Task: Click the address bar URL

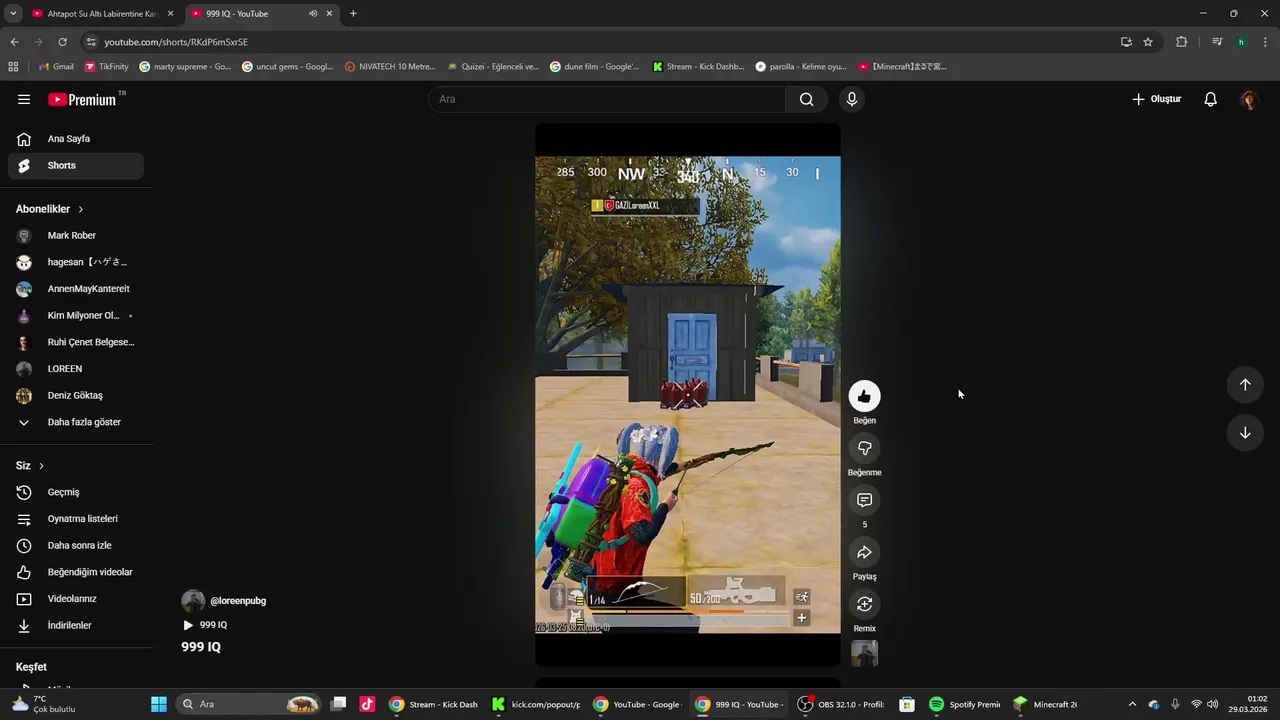Action: 176,42
